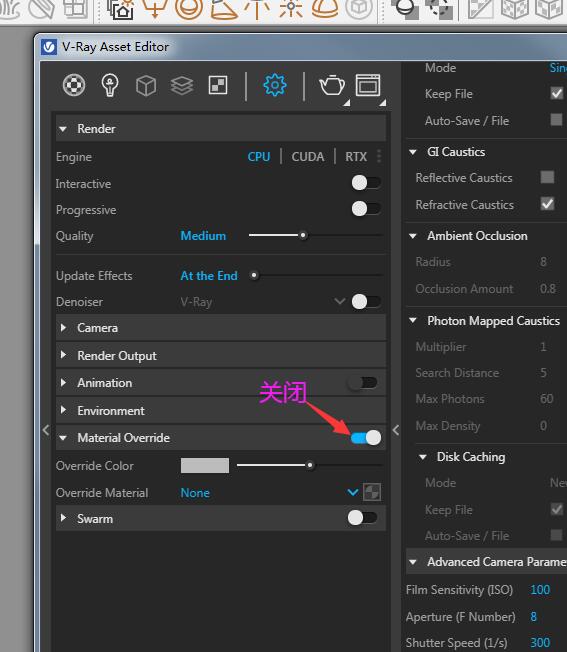Turn off Material Override switch

(x=366, y=437)
